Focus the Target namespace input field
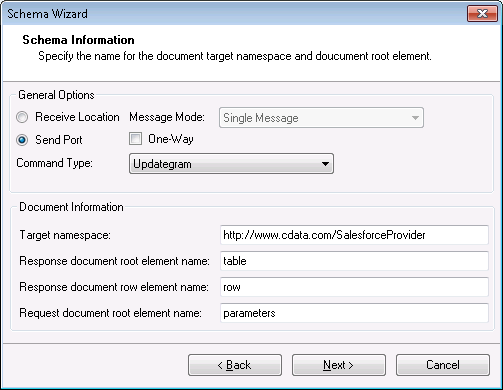The height and width of the screenshot is (390, 503). (x=354, y=235)
